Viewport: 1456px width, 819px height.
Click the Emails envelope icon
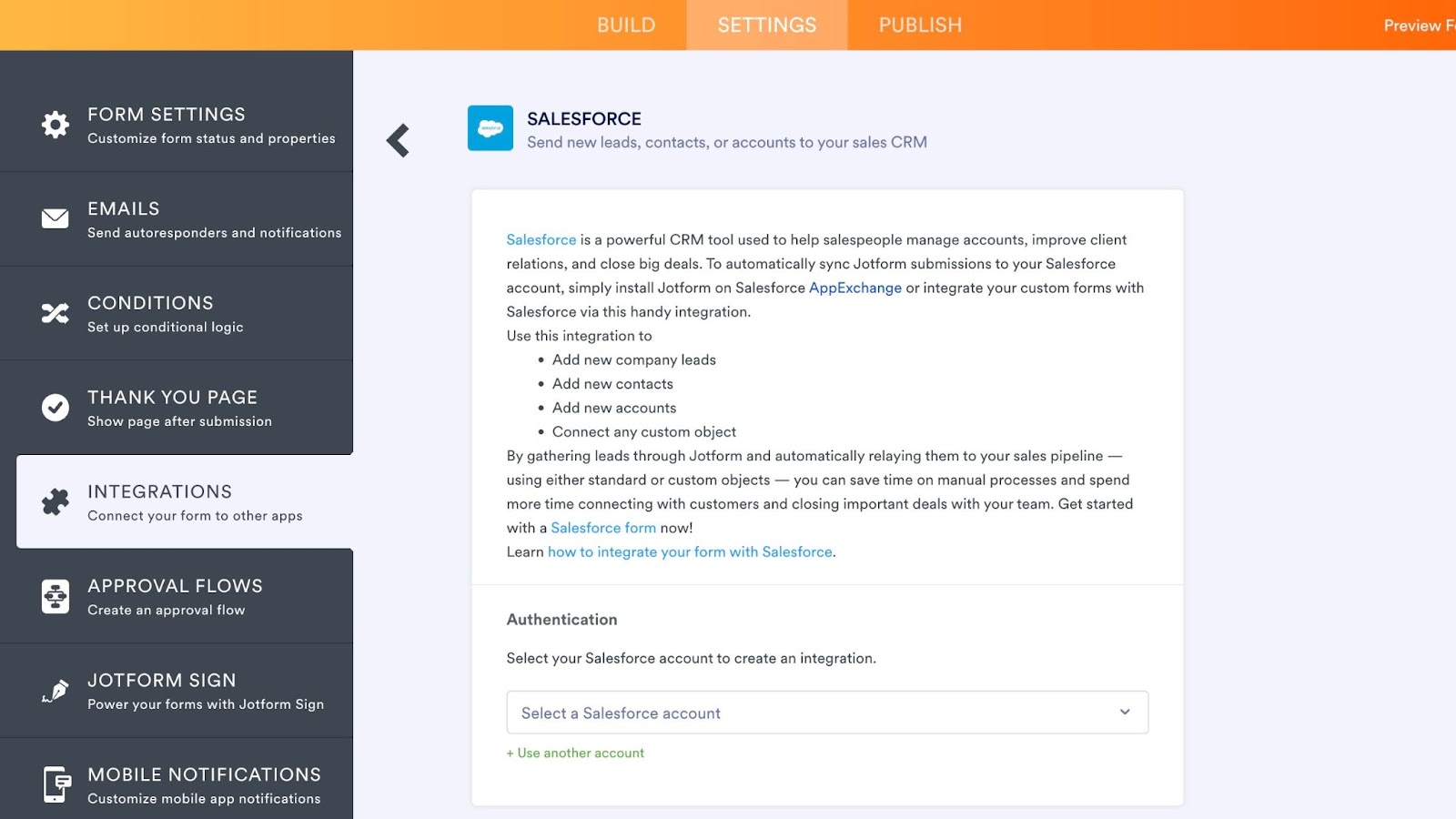pos(56,218)
